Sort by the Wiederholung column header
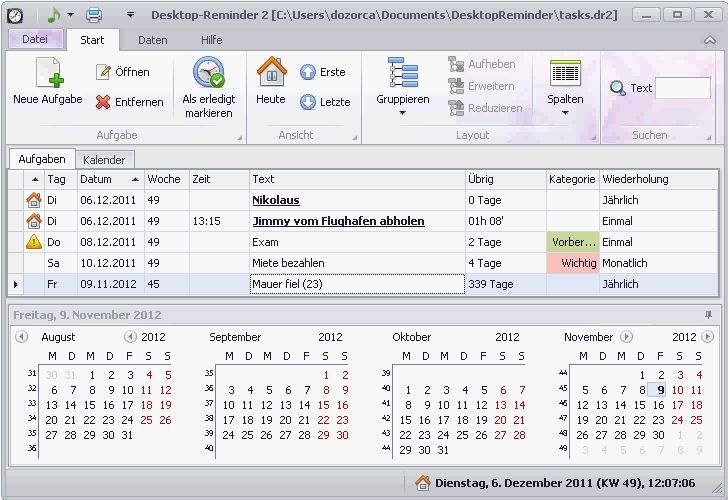Screen dimensions: 728x500 point(658,179)
